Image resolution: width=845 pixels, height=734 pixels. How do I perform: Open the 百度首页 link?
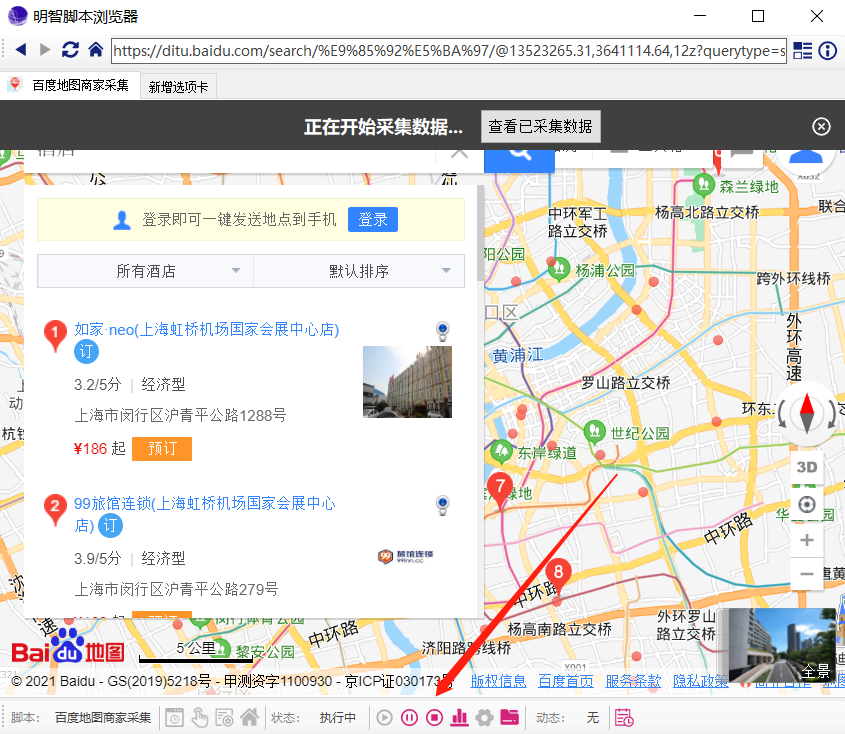coord(566,681)
